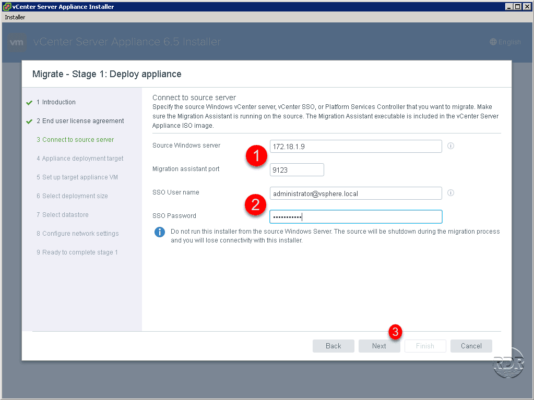This screenshot has height=400, width=534.
Task: Click the blue information notice icon
Action: [159, 232]
